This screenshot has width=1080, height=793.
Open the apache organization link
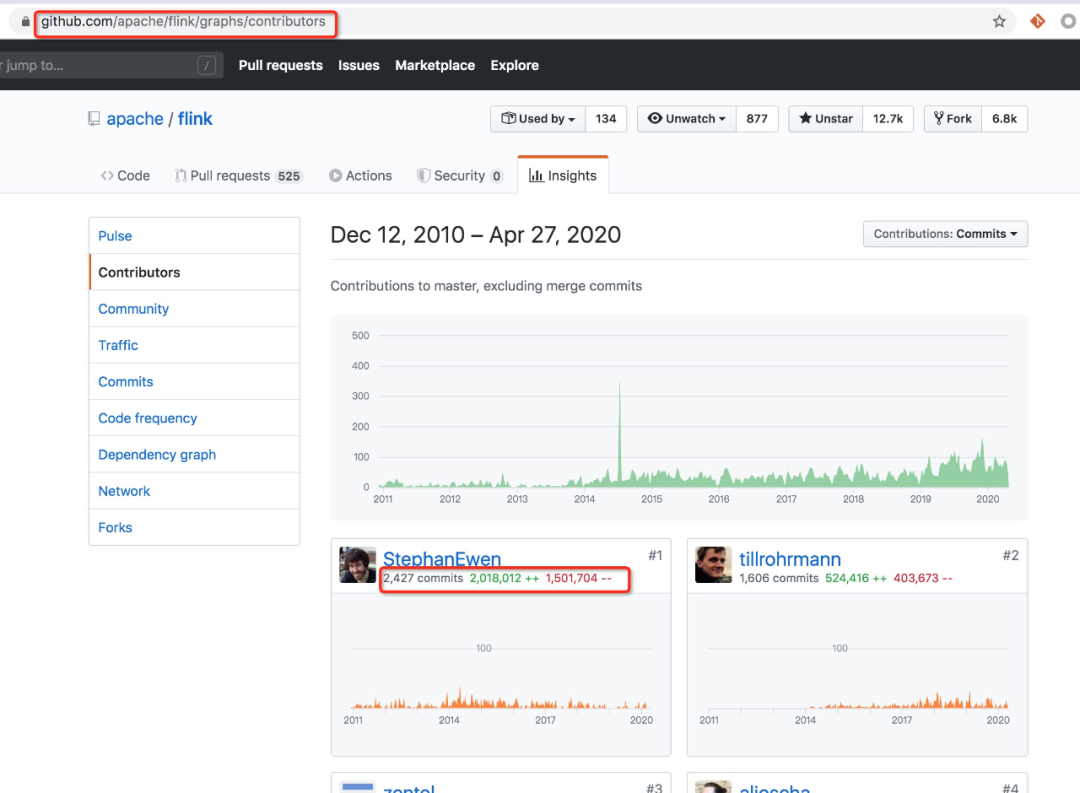tap(134, 119)
